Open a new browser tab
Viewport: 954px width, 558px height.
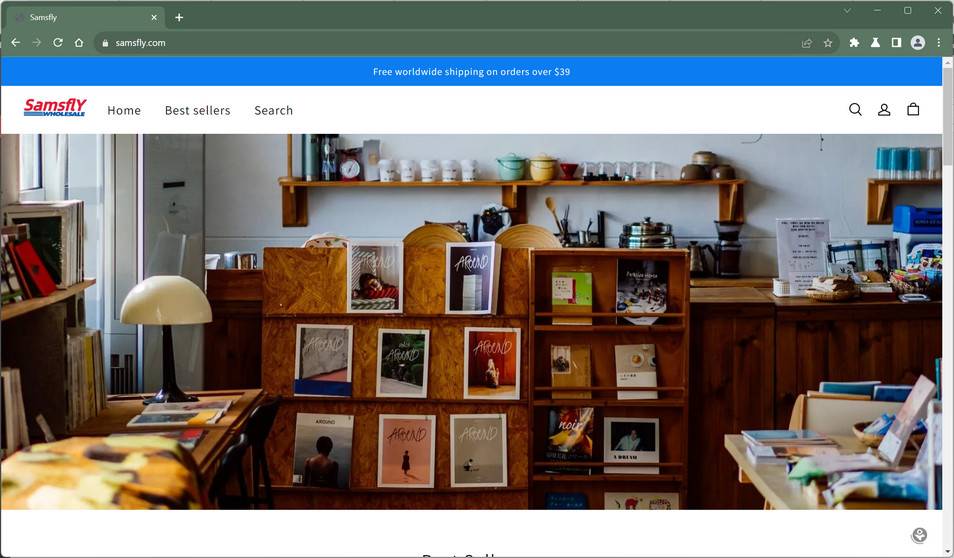click(x=179, y=18)
